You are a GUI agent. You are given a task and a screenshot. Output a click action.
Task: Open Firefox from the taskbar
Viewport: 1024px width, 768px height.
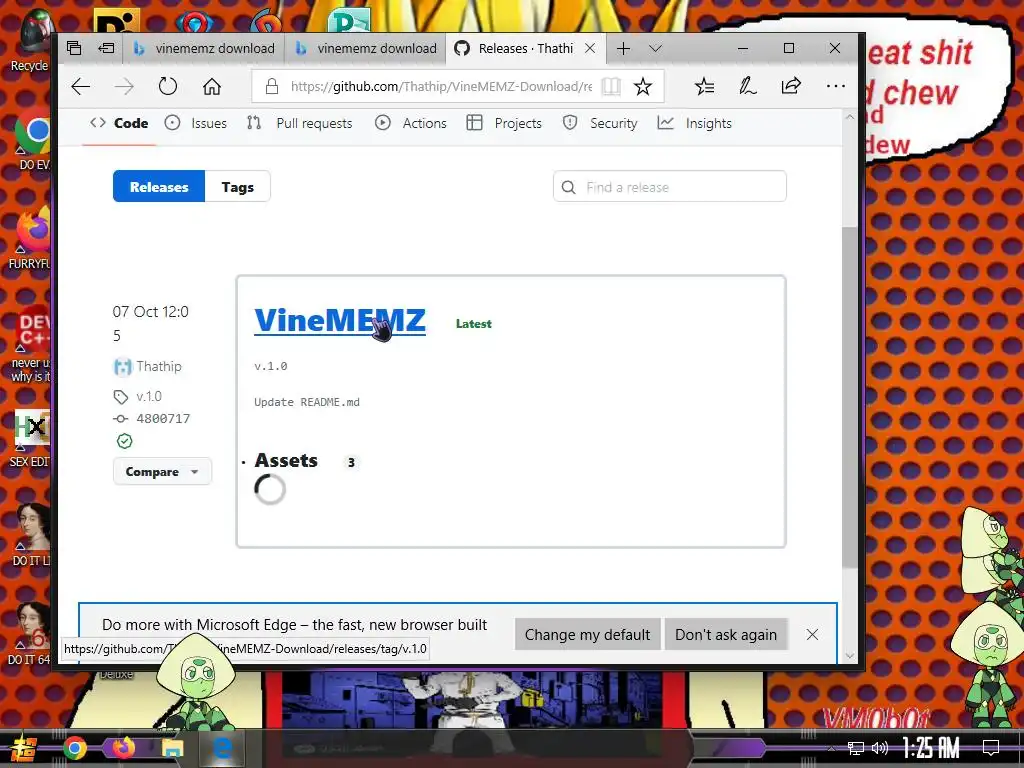click(123, 748)
